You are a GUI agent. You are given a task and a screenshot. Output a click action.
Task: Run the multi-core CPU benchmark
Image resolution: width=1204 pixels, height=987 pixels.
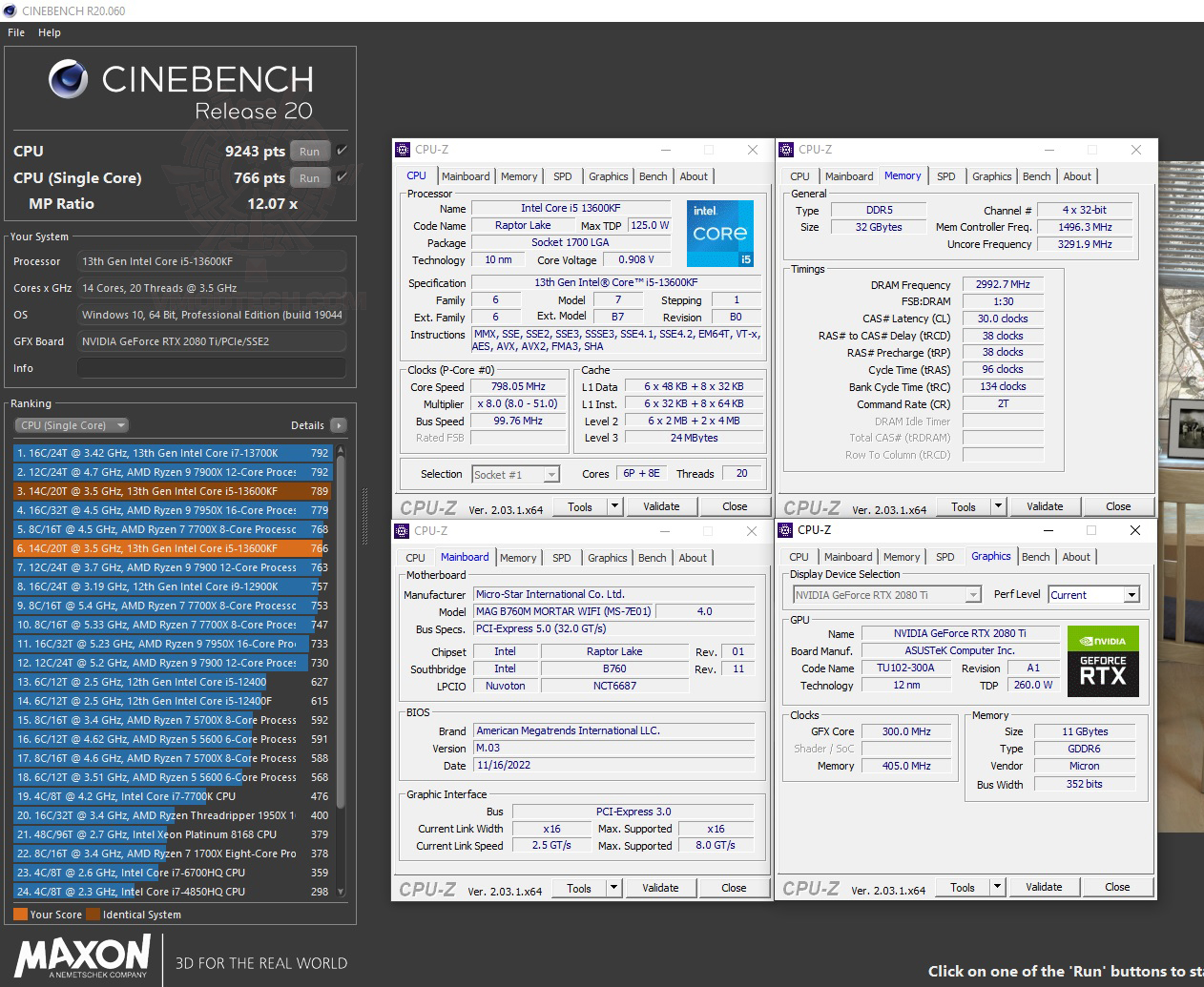tap(310, 152)
